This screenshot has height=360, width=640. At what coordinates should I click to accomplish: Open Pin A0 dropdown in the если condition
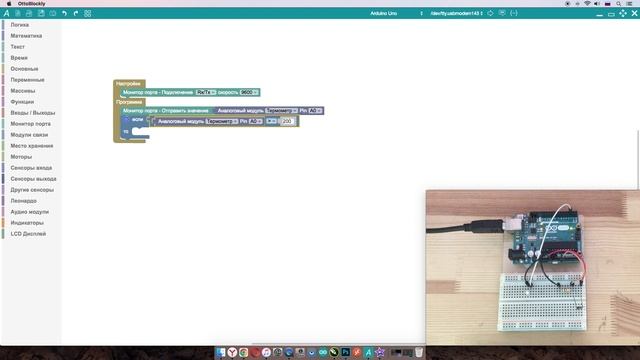pos(256,121)
